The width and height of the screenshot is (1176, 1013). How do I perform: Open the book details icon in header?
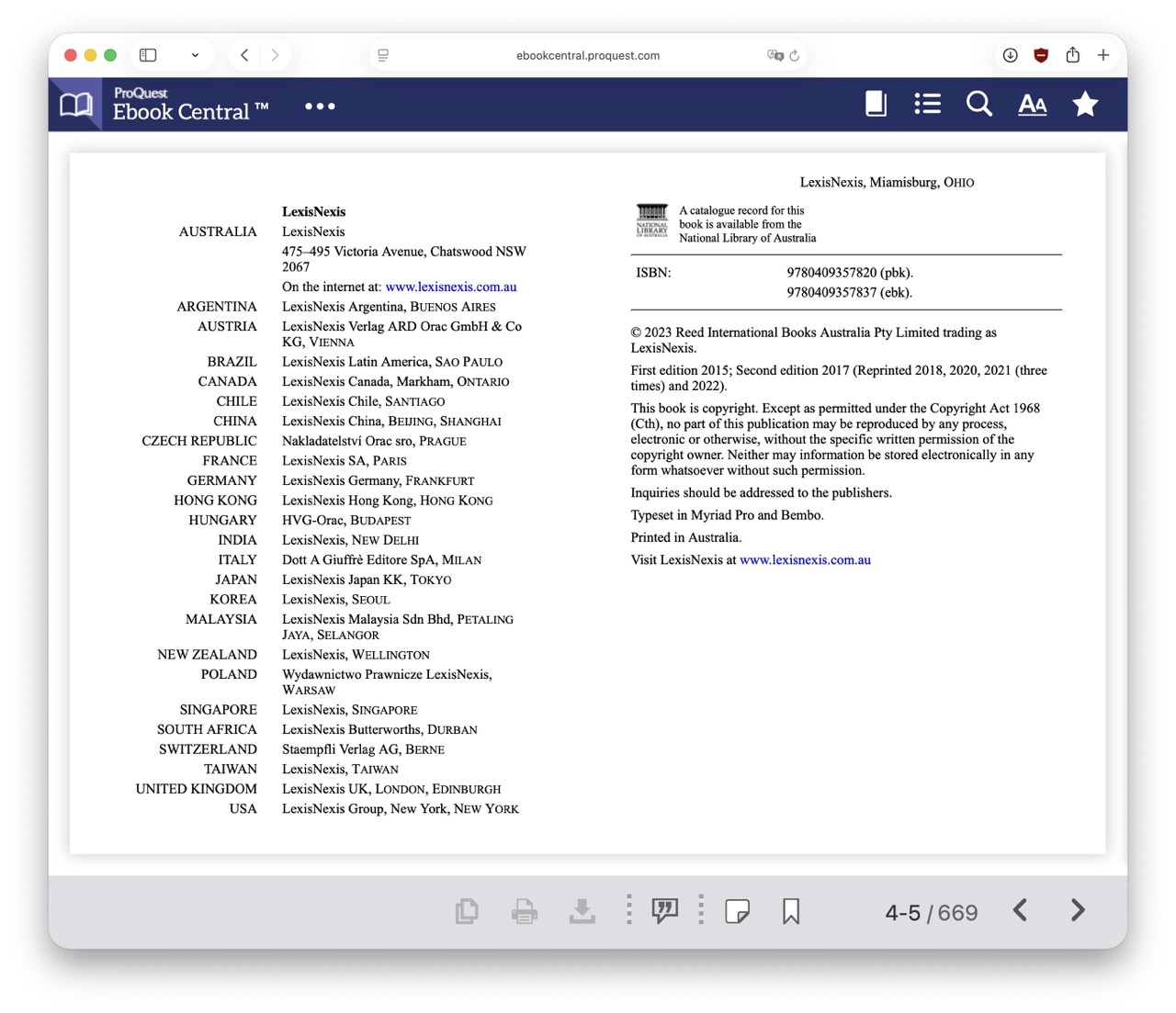(x=876, y=105)
